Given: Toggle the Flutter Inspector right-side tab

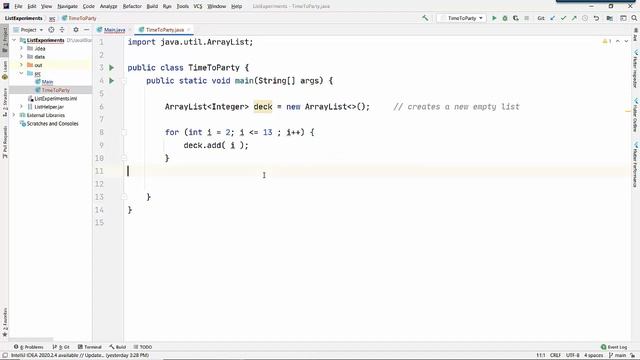Looking at the screenshot, I should tap(636, 69).
